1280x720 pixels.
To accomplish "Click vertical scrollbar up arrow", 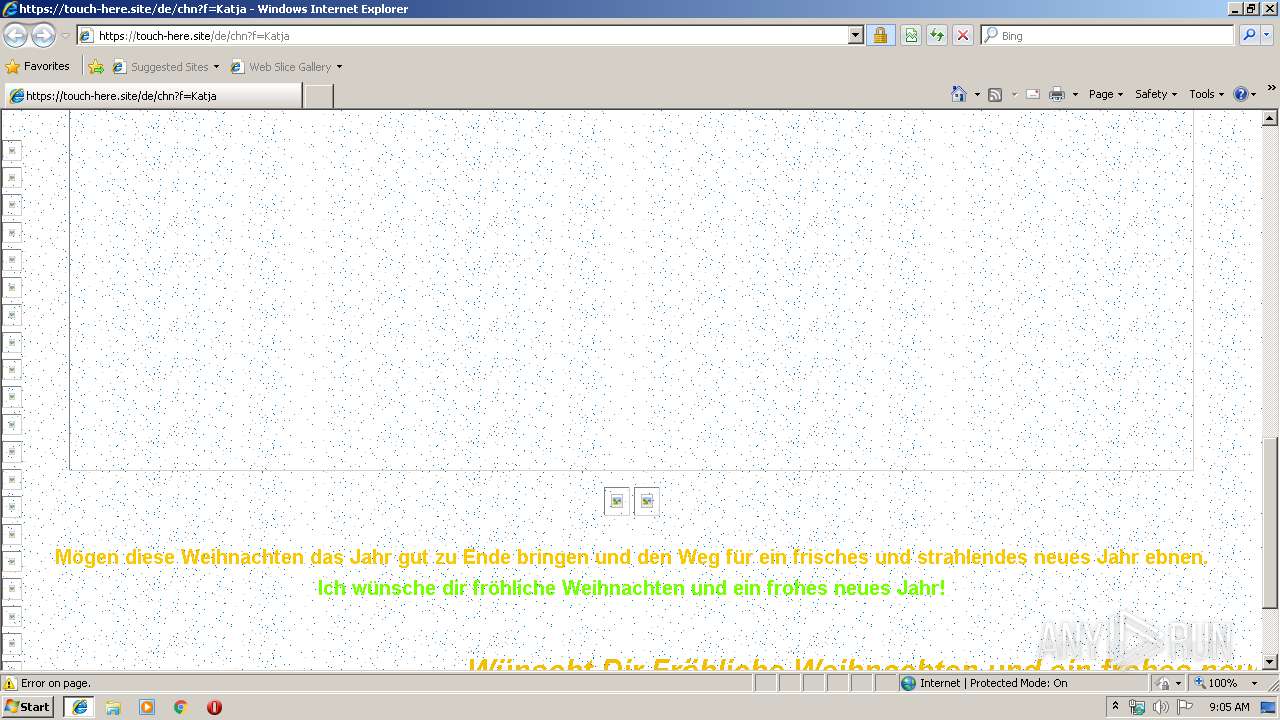I will click(x=1270, y=118).
